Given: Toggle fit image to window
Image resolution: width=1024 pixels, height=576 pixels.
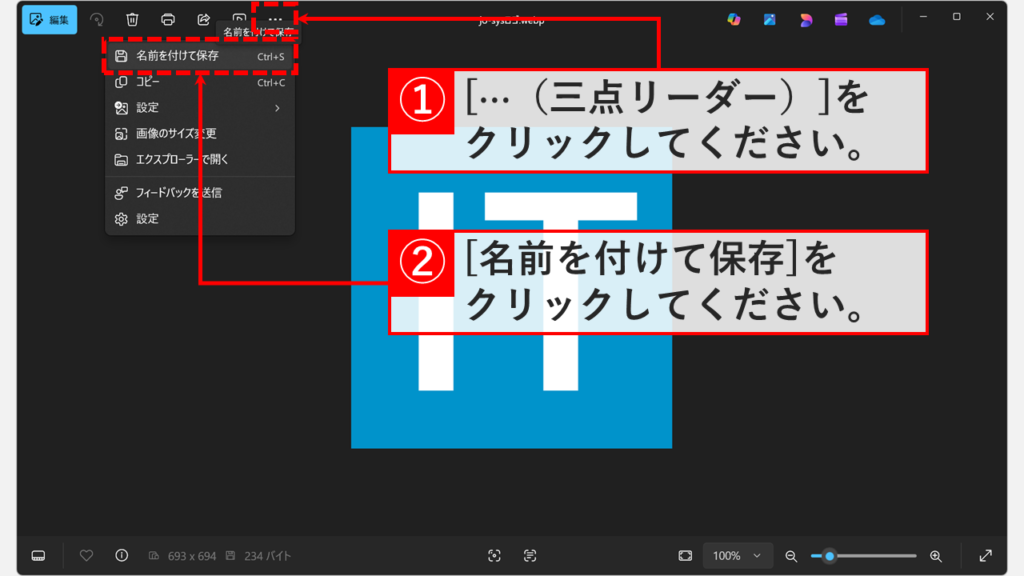Looking at the screenshot, I should [x=684, y=555].
